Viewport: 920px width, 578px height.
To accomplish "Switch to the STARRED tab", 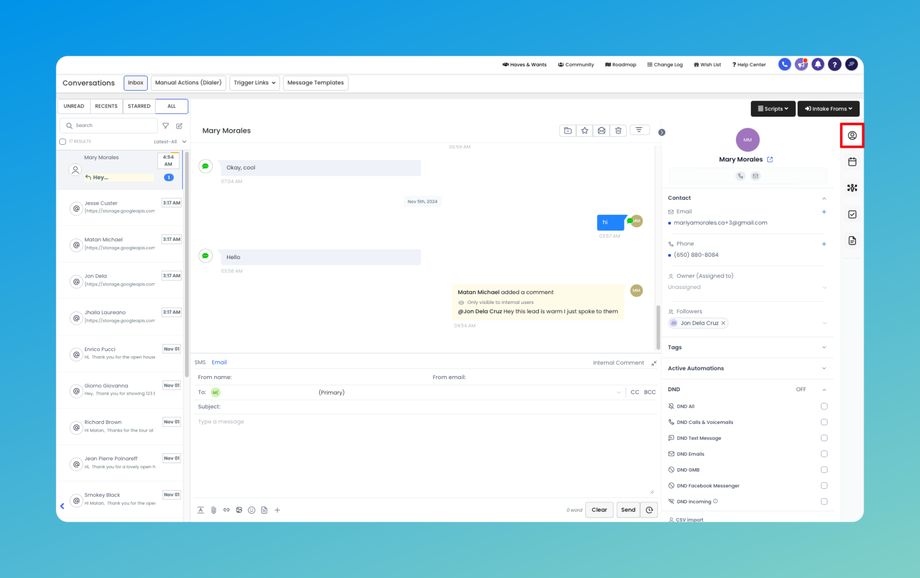I will point(139,106).
